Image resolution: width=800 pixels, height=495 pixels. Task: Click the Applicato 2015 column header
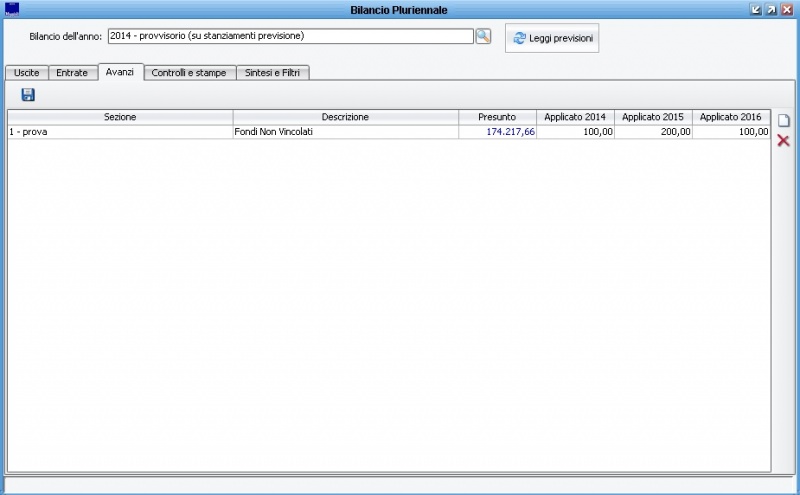click(653, 117)
